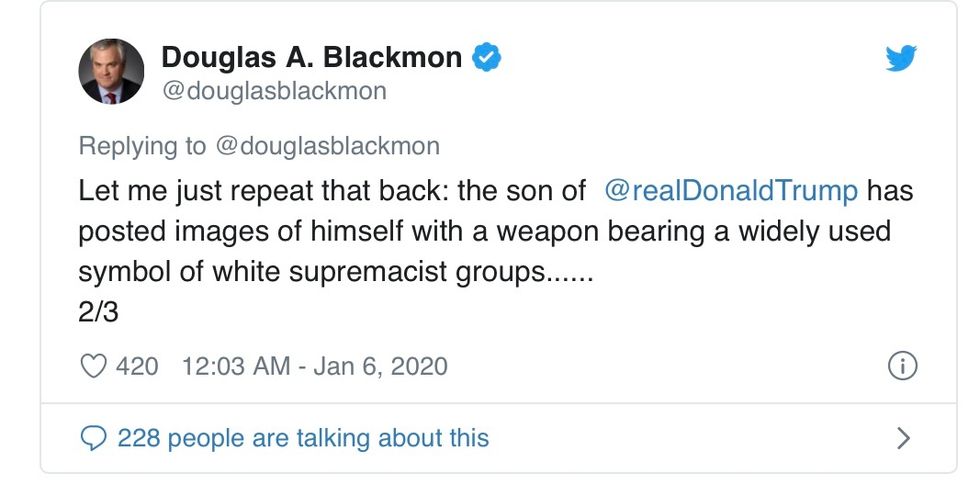Open the @realDonaldTrump mention

732,190
